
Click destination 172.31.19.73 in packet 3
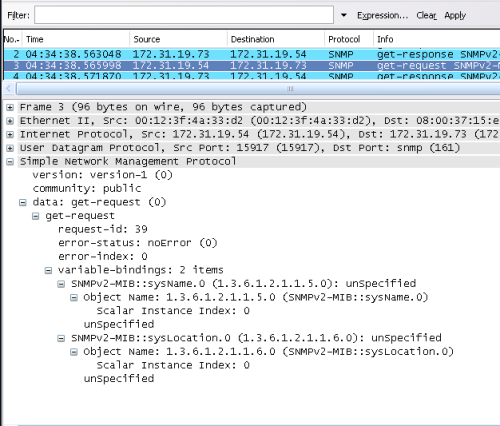(268, 65)
